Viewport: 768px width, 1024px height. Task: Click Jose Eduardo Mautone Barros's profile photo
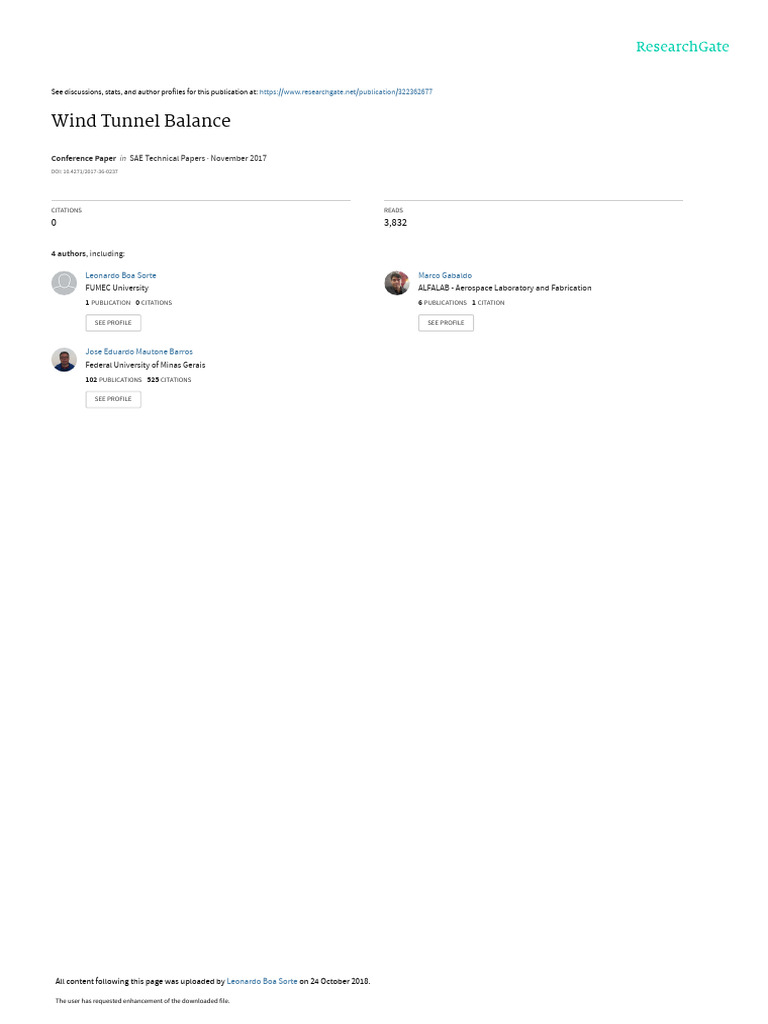coord(64,359)
